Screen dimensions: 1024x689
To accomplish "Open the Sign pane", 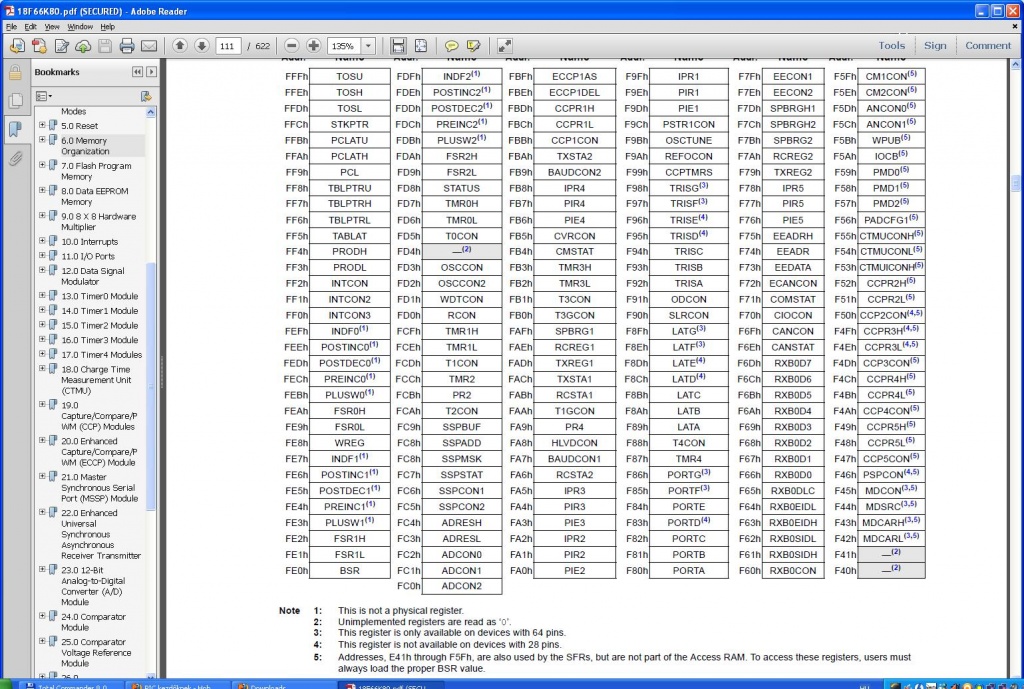I will 935,46.
